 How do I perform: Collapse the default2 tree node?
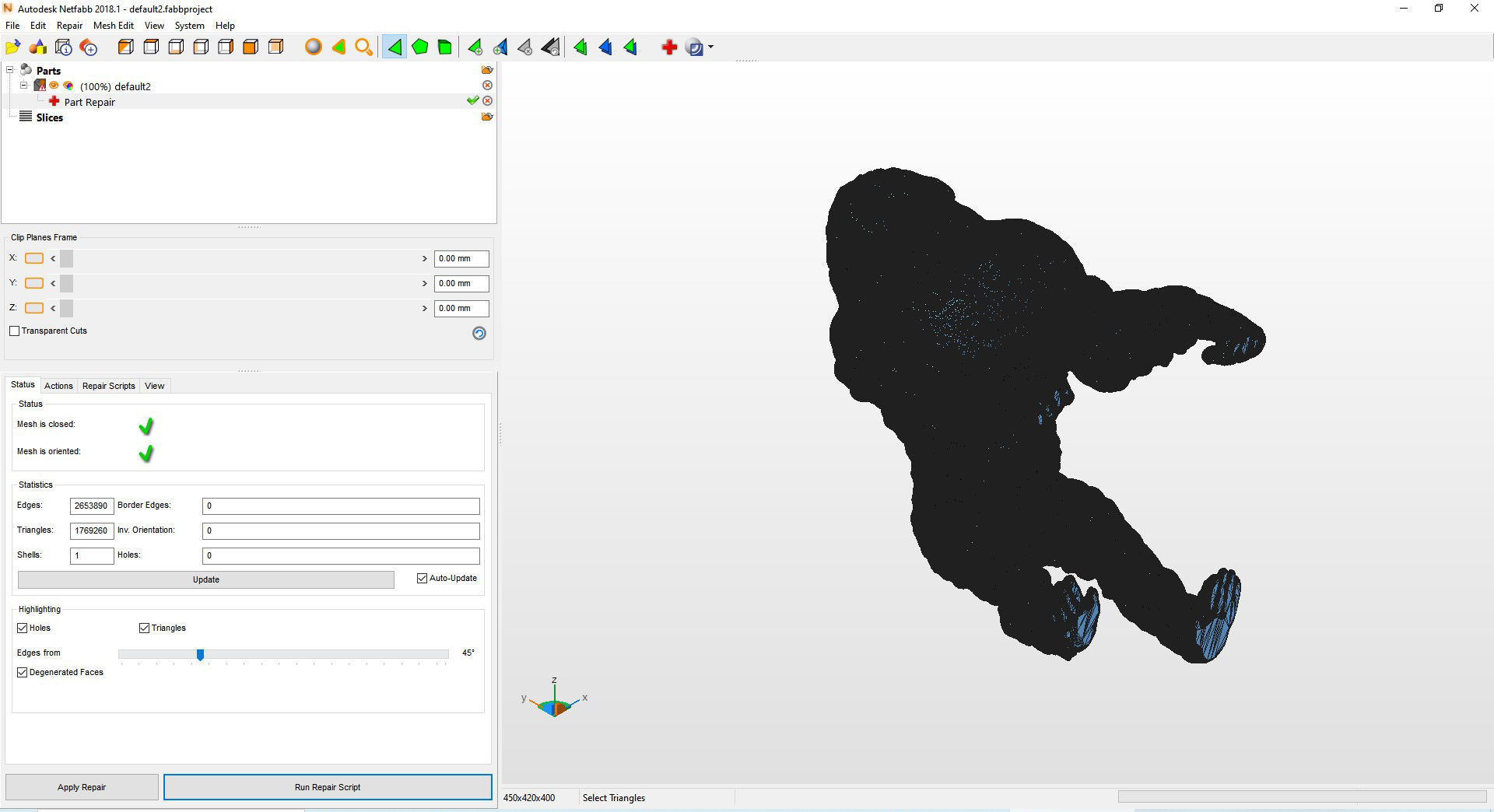pos(24,86)
